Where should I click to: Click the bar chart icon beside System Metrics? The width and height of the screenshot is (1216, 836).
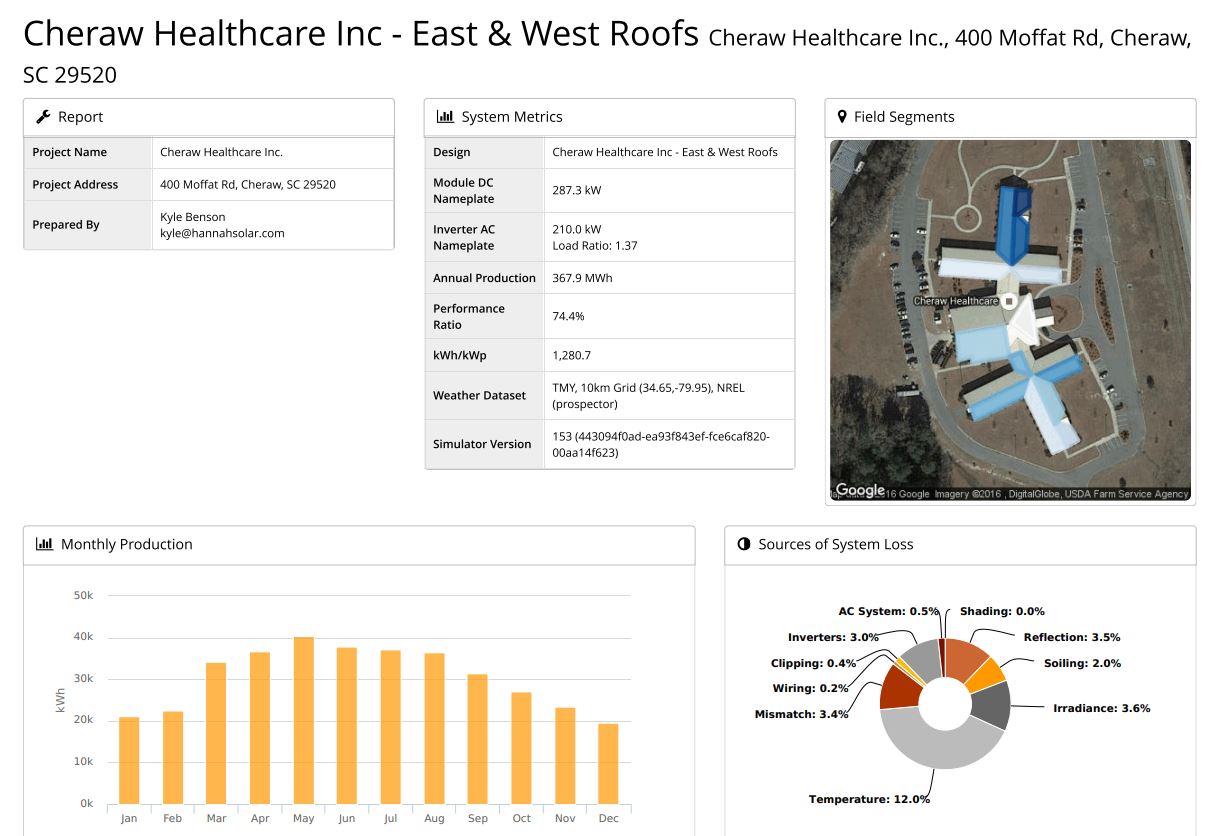click(444, 117)
